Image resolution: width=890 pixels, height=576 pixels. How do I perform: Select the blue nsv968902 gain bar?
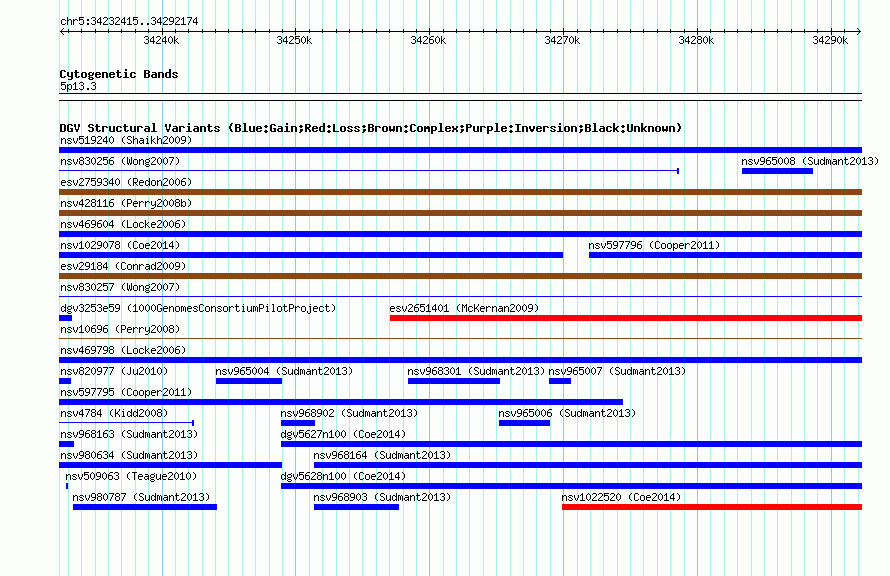pyautogui.click(x=297, y=423)
